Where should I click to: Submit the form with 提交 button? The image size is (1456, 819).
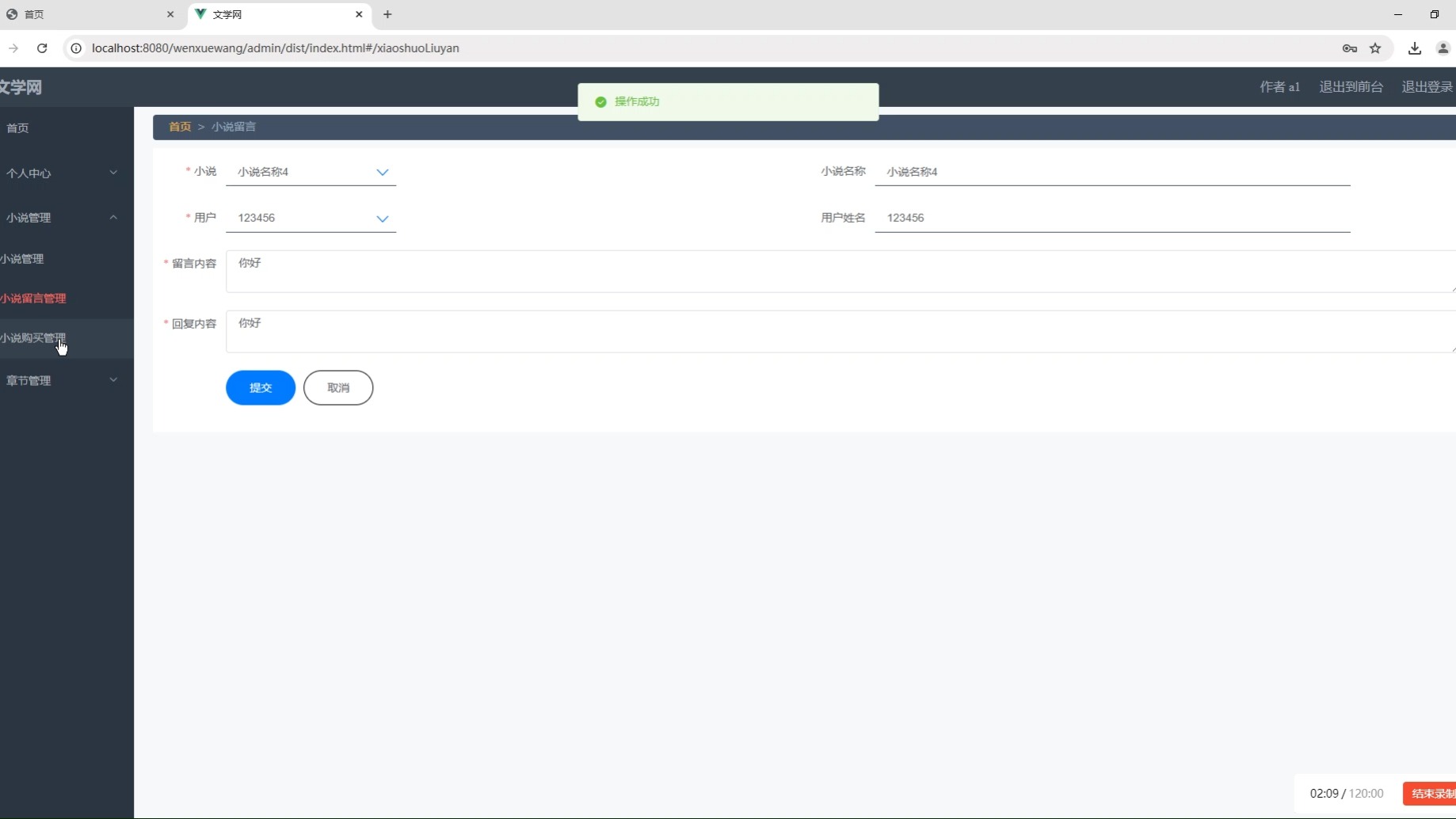pos(261,388)
